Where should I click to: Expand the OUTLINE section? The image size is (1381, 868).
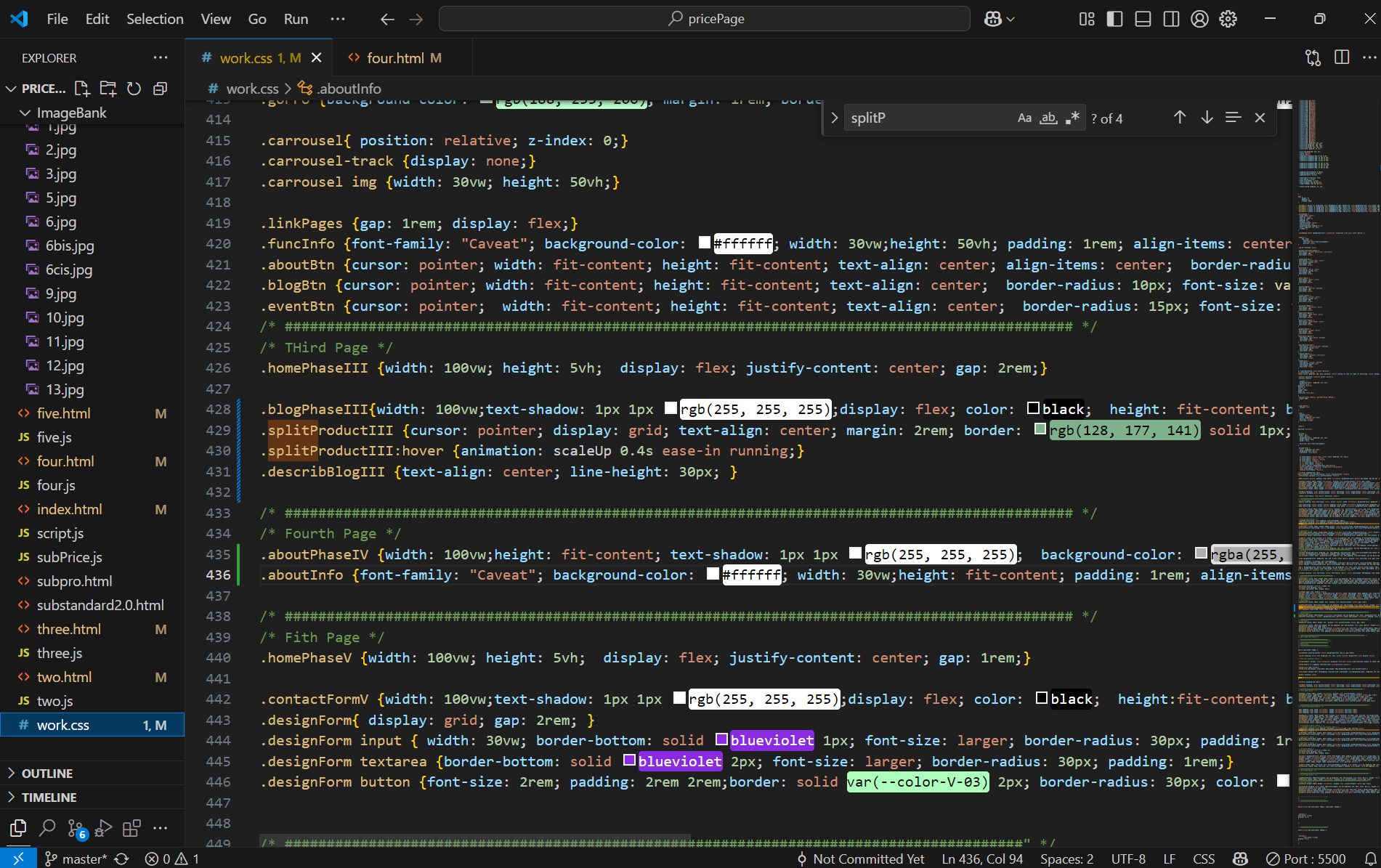click(x=47, y=773)
